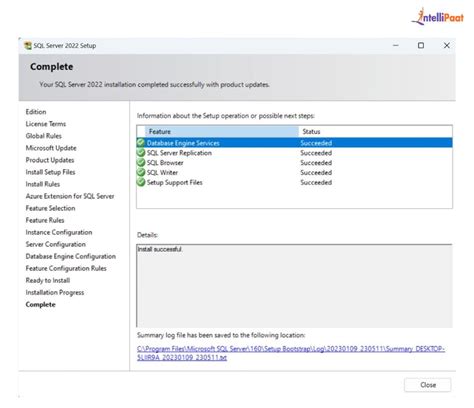Click the Close button at bottom right
Image resolution: width=474 pixels, height=408 pixels.
click(x=428, y=385)
